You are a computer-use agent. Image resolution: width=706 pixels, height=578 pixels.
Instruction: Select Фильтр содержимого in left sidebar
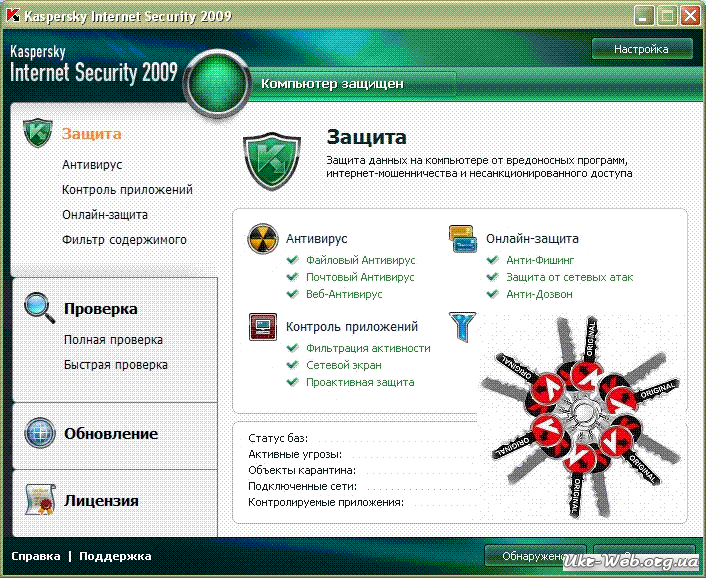pyautogui.click(x=124, y=240)
